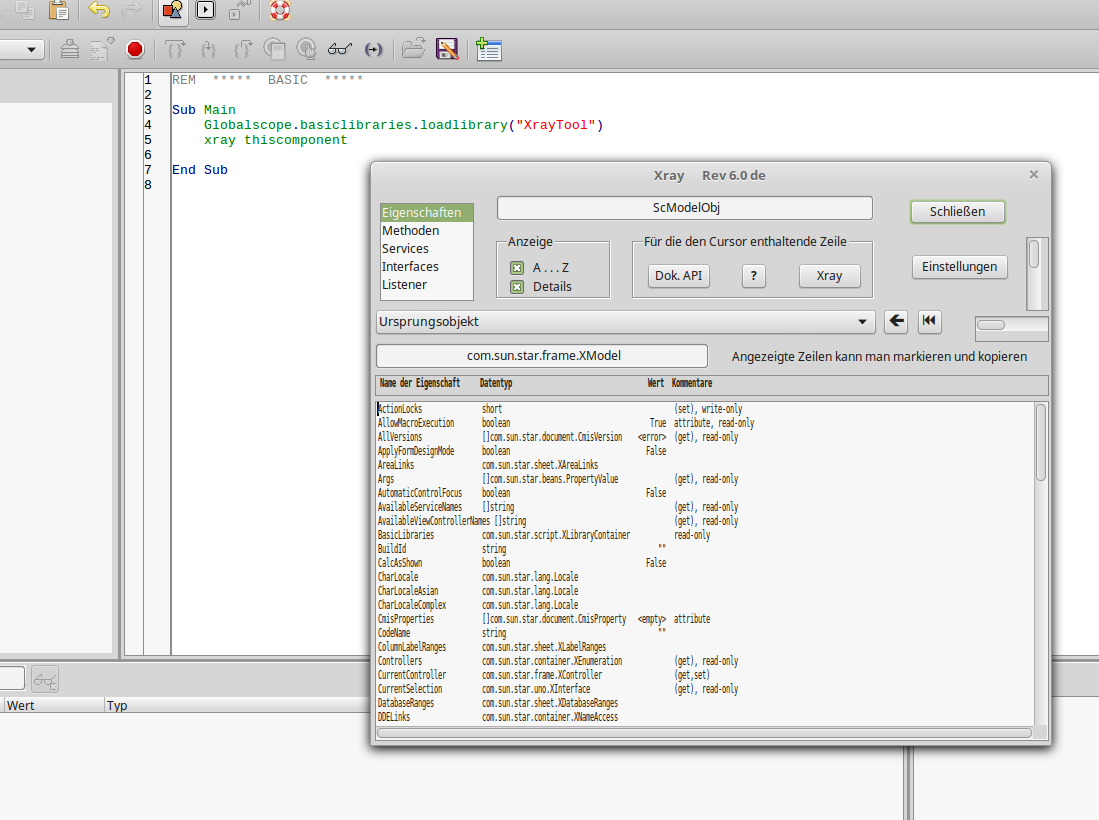Click the Sub Main code line
1099x820 pixels.
tap(204, 110)
